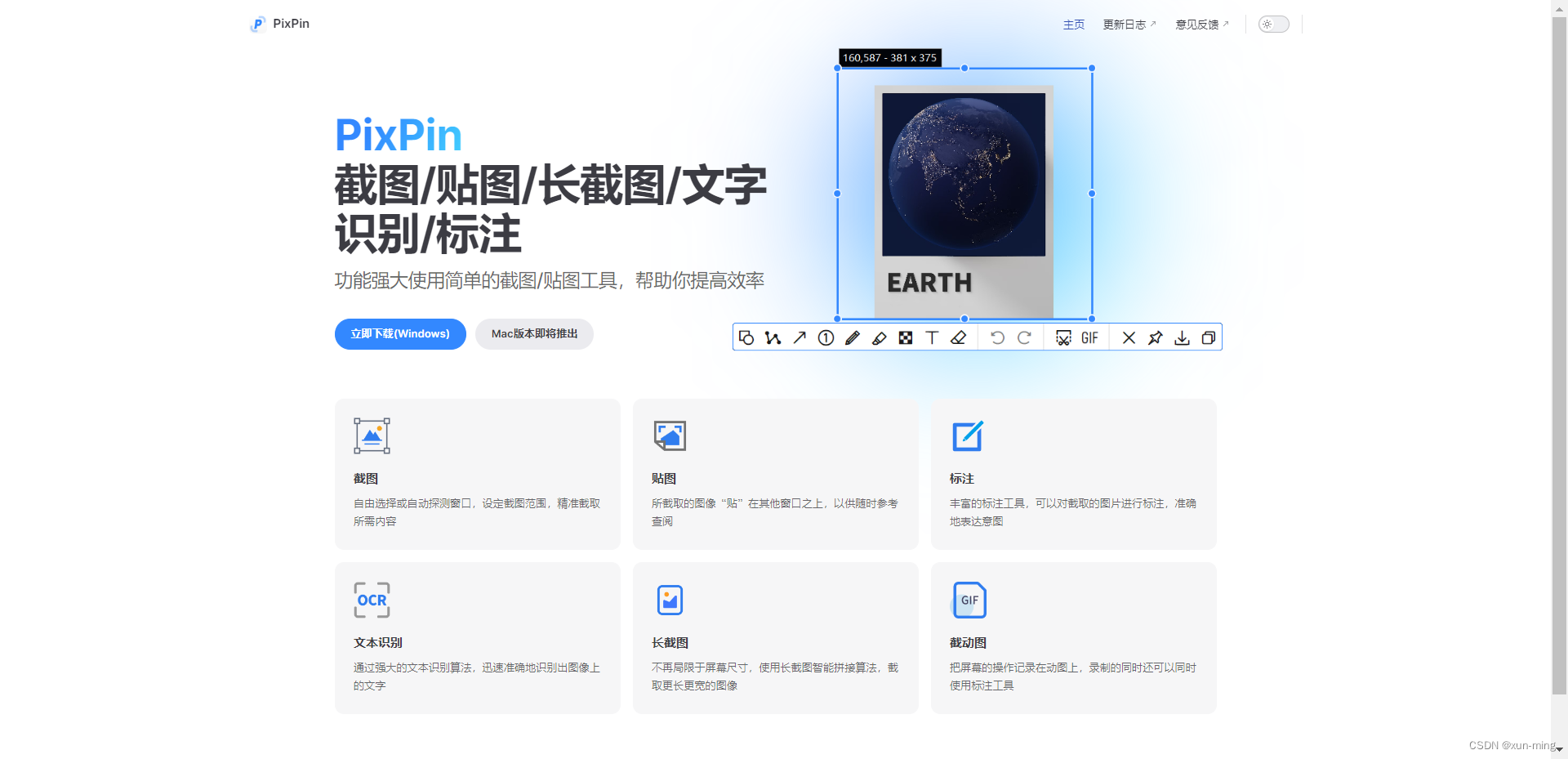Cancel the screenshot with X icon
The height and width of the screenshot is (759, 1568).
(x=1129, y=337)
